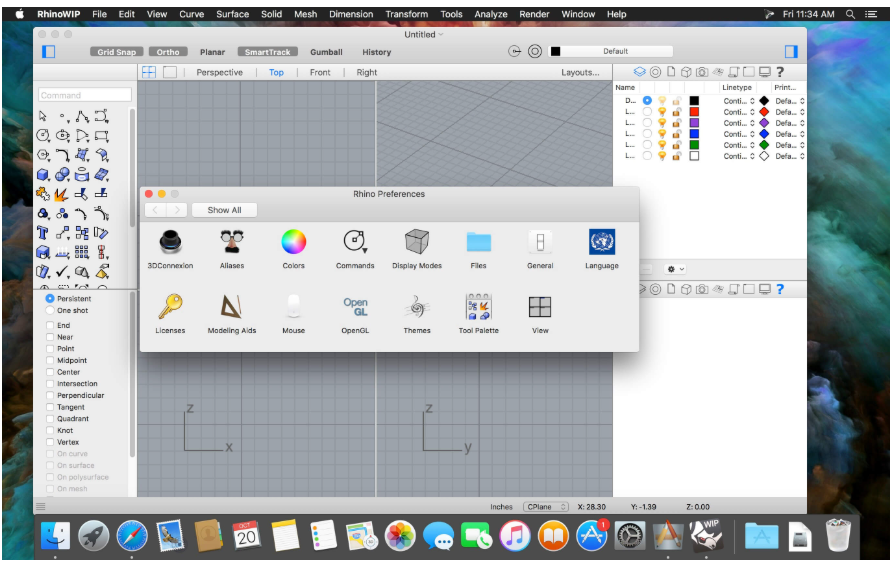The image size is (890, 562).
Task: Open Themes preferences pane
Action: (x=417, y=313)
